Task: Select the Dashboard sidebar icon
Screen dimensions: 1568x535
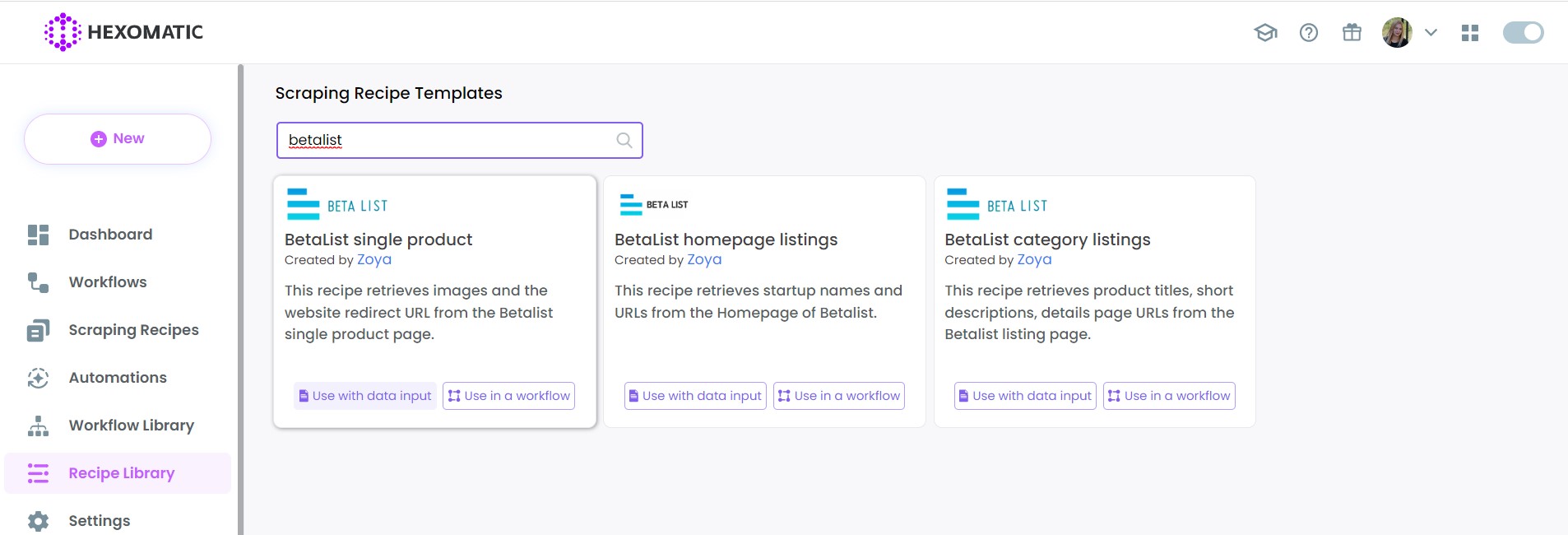Action: (x=37, y=235)
